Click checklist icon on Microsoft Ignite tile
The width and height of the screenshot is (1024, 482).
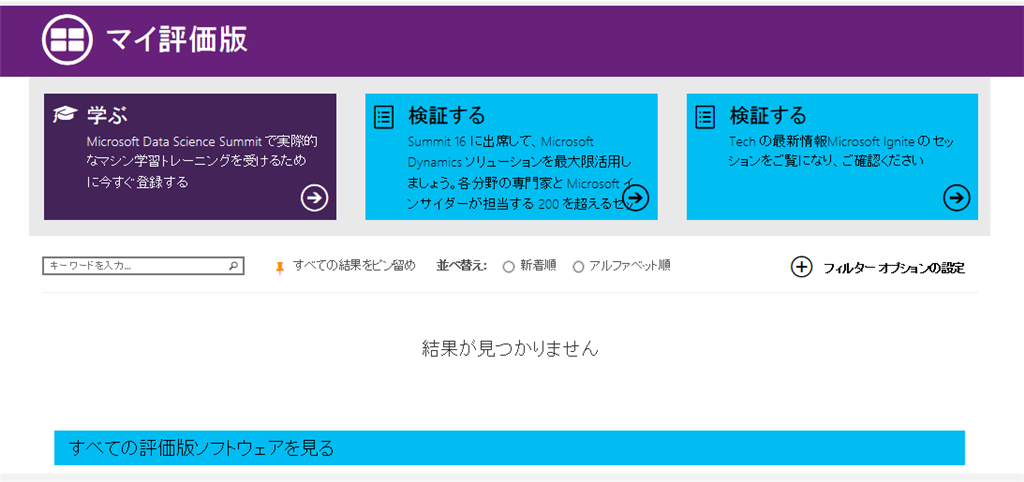click(705, 118)
